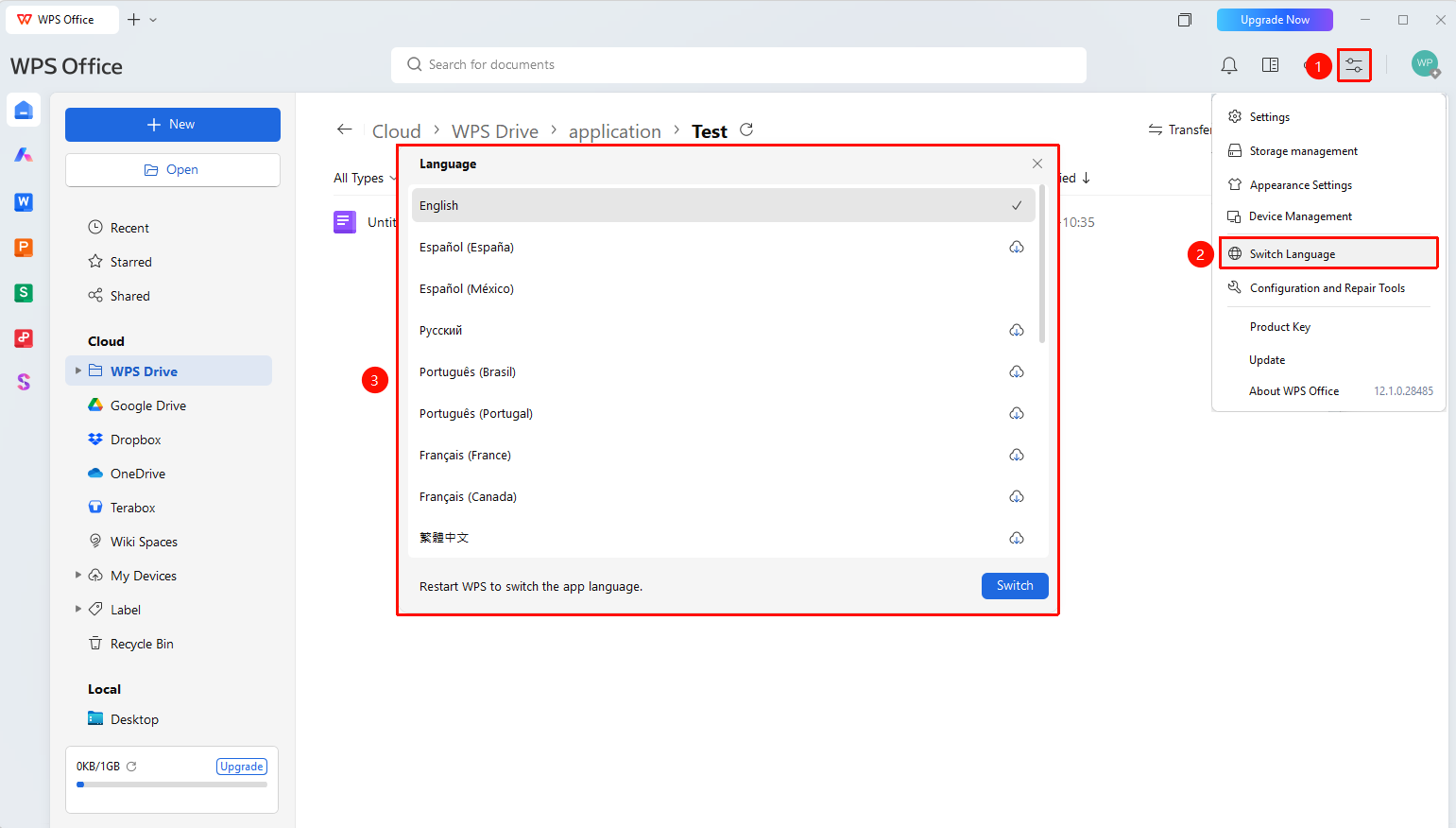Click the Upgrade Now button
The width and height of the screenshot is (1456, 828).
(1275, 20)
